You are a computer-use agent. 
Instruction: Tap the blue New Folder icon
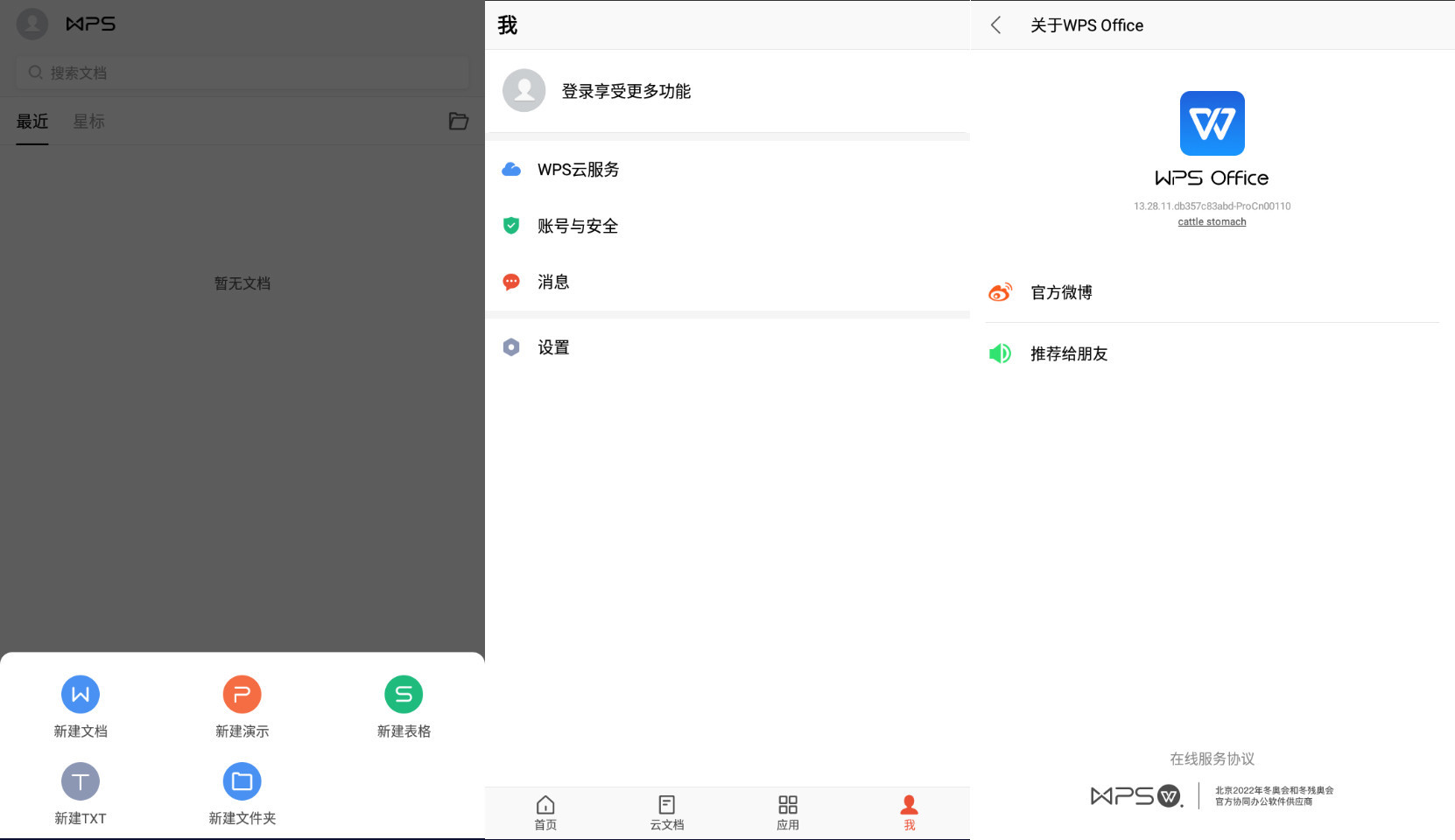click(x=242, y=781)
